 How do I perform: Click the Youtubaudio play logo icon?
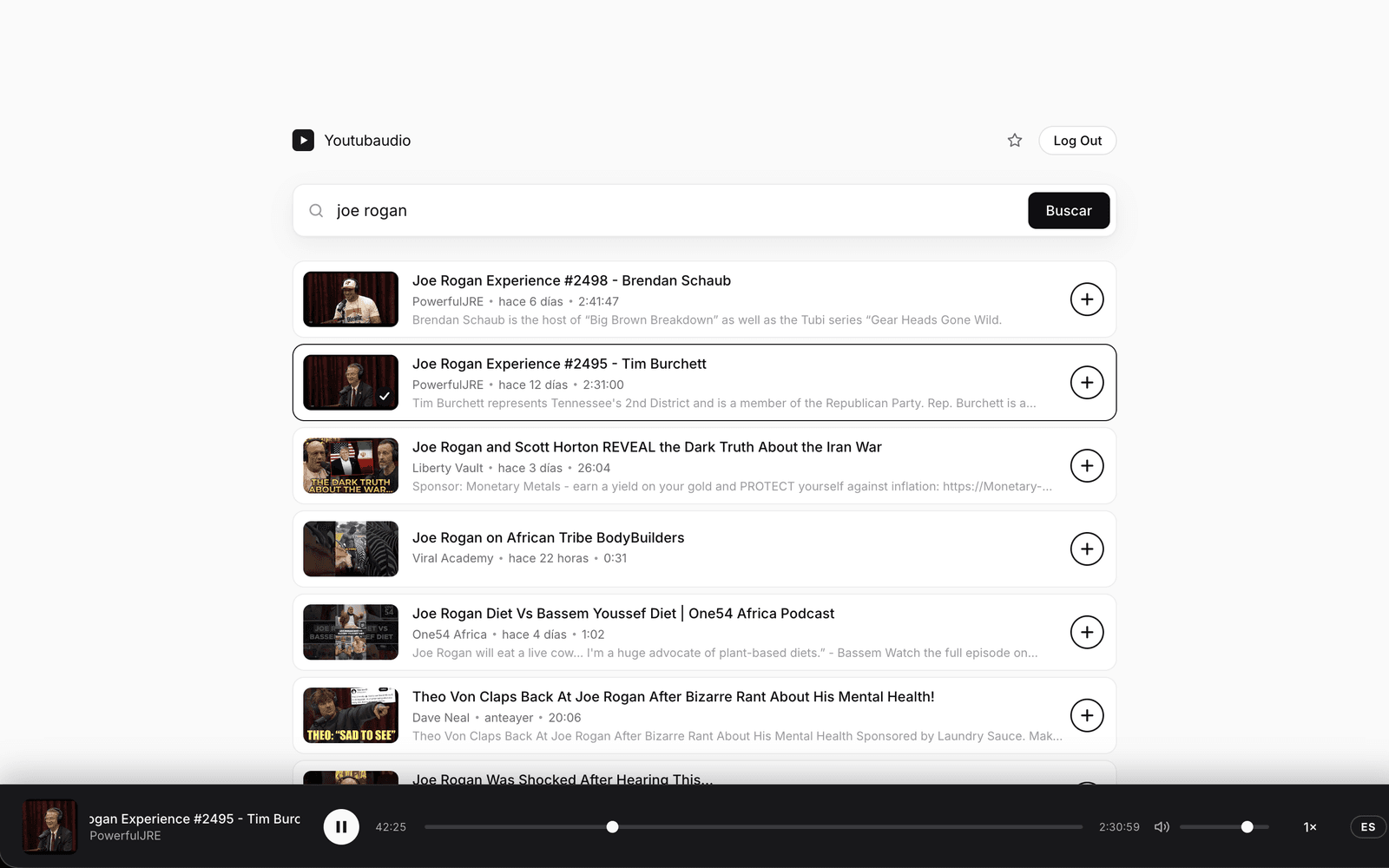303,140
